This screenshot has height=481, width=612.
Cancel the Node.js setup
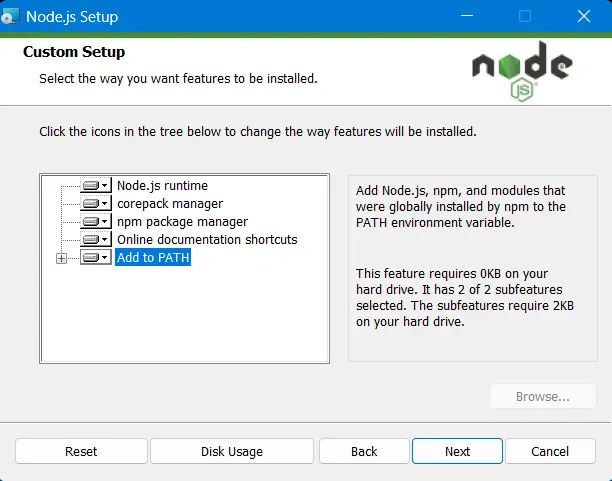pyautogui.click(x=550, y=451)
